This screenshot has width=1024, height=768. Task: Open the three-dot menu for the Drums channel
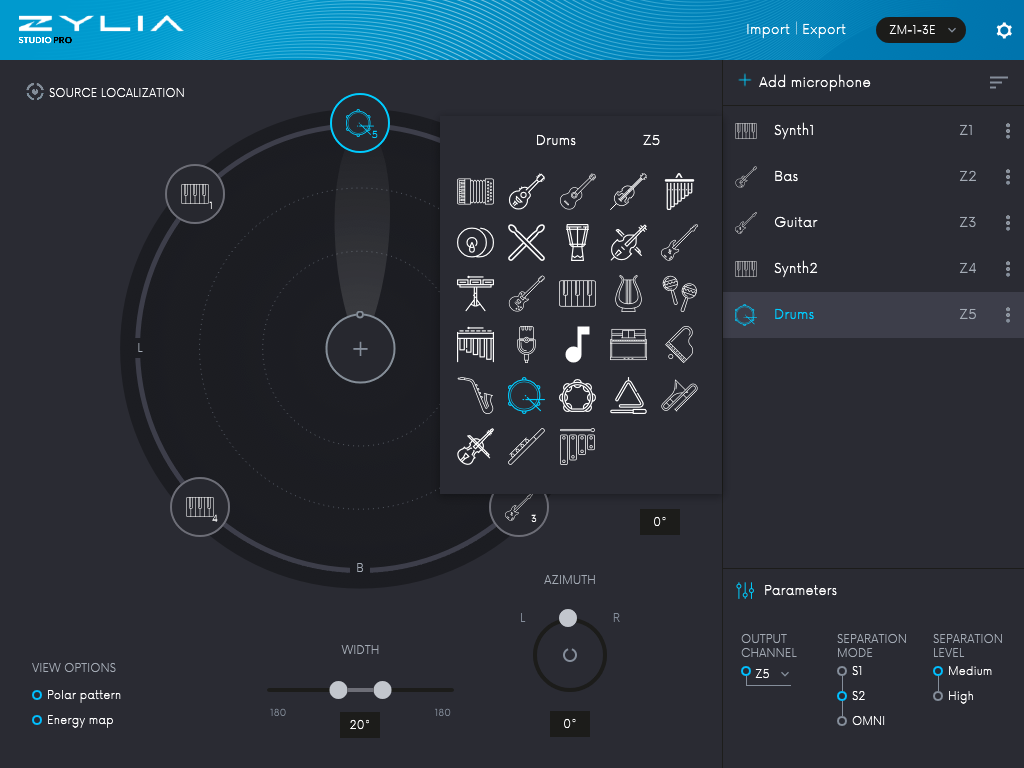(x=1008, y=314)
